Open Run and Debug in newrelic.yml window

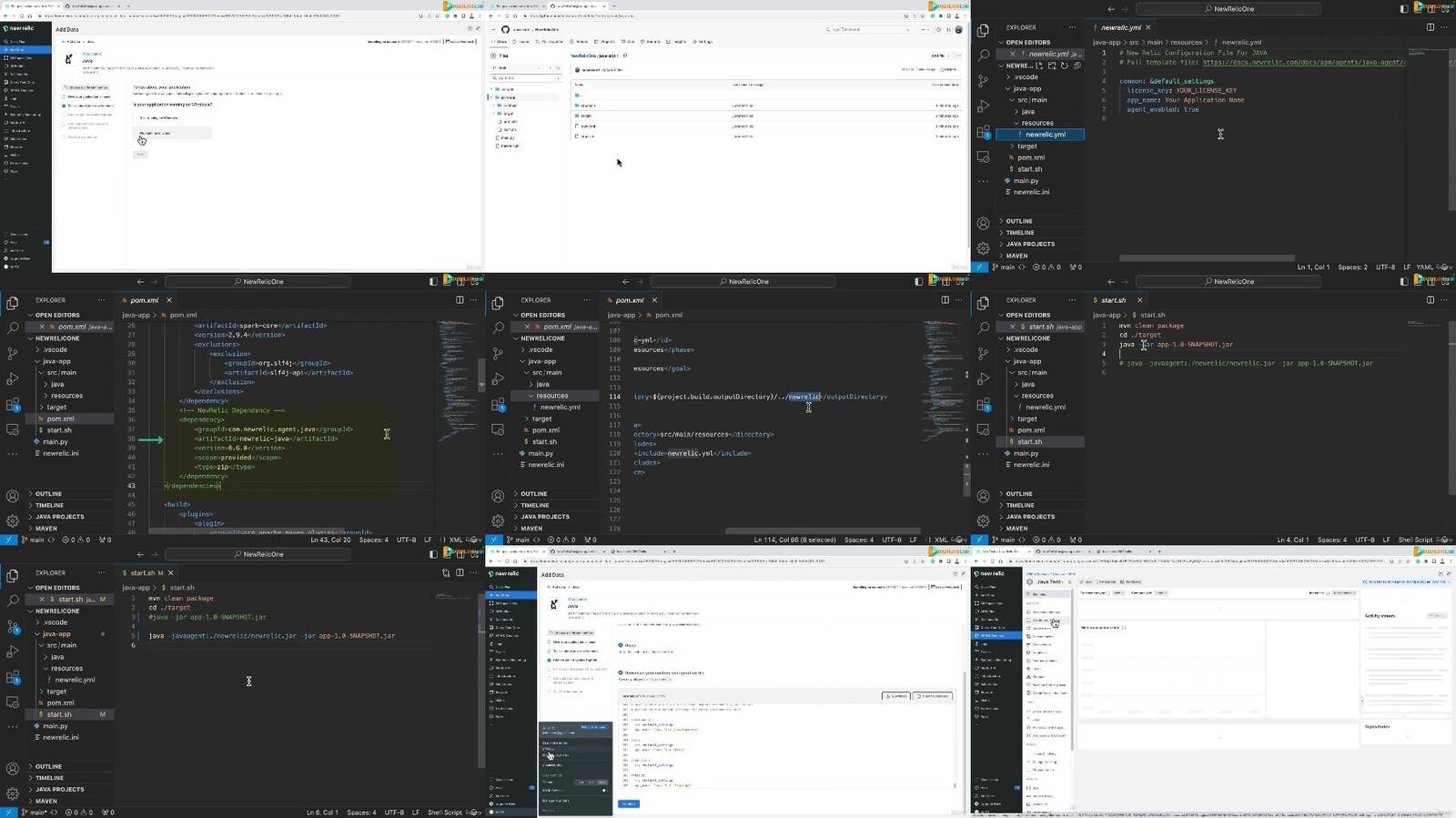[x=983, y=106]
